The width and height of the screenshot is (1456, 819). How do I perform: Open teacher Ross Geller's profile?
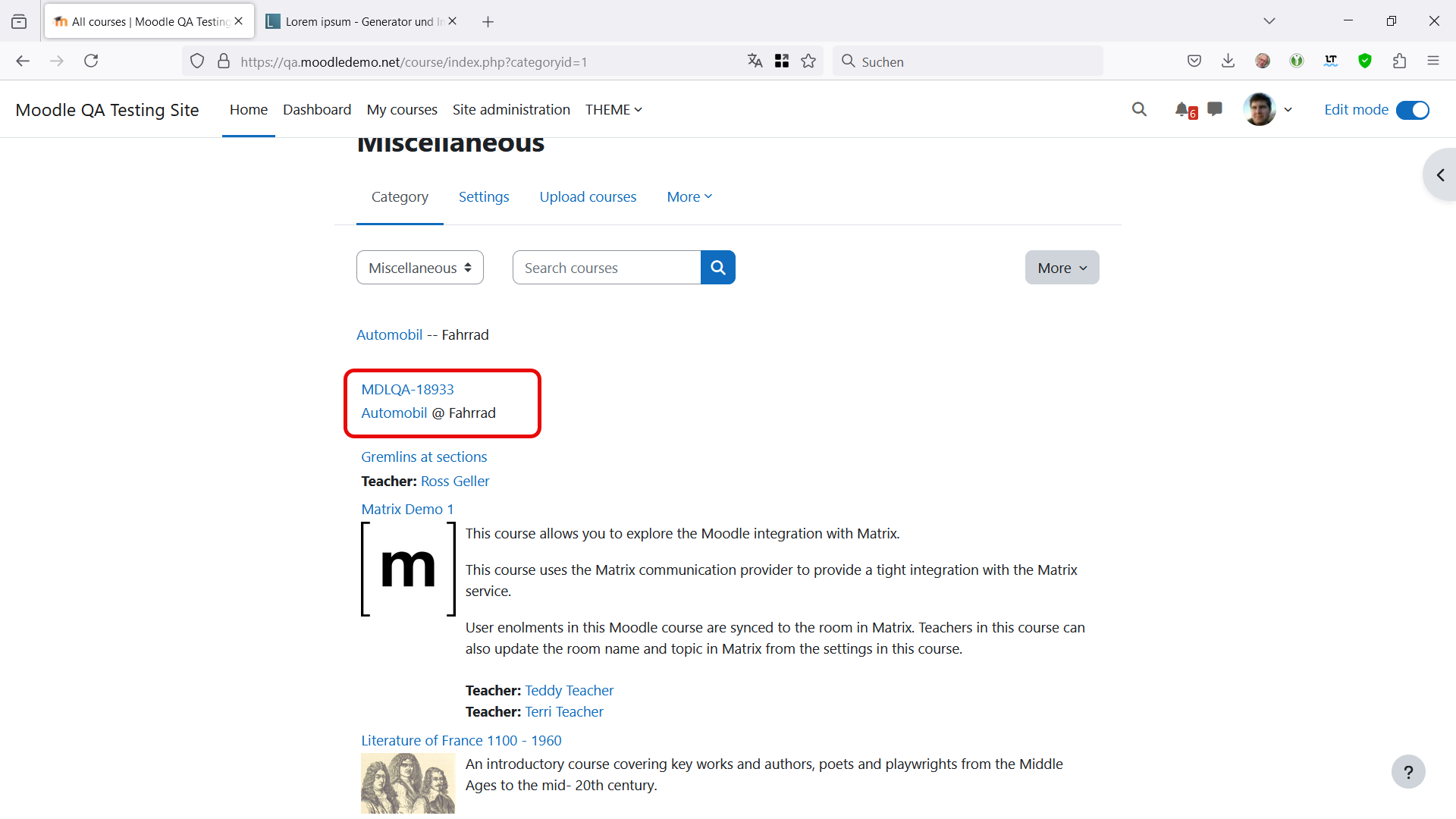click(x=455, y=482)
